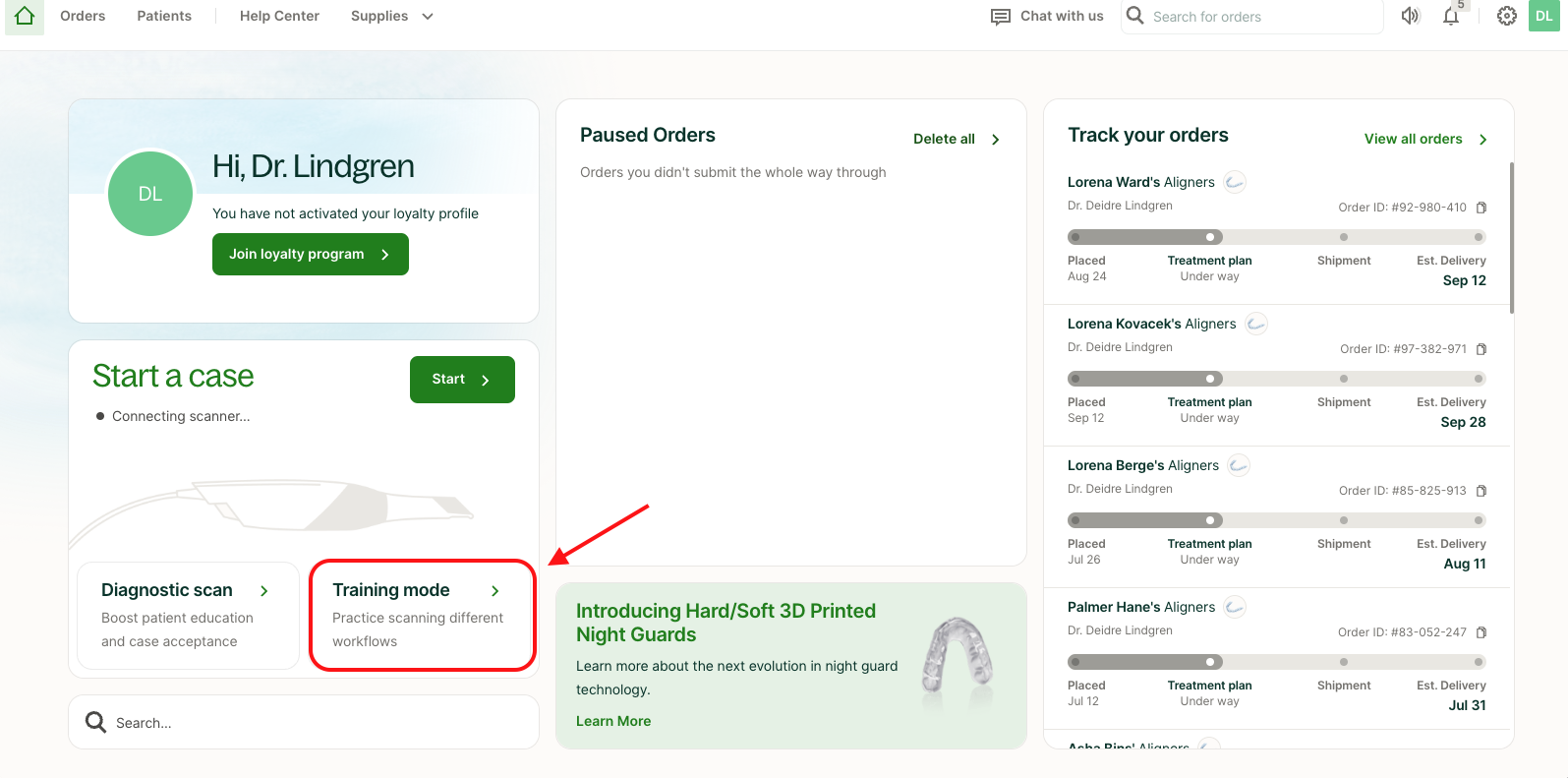Open the Training mode card
This screenshot has height=778, width=1568.
pos(422,616)
